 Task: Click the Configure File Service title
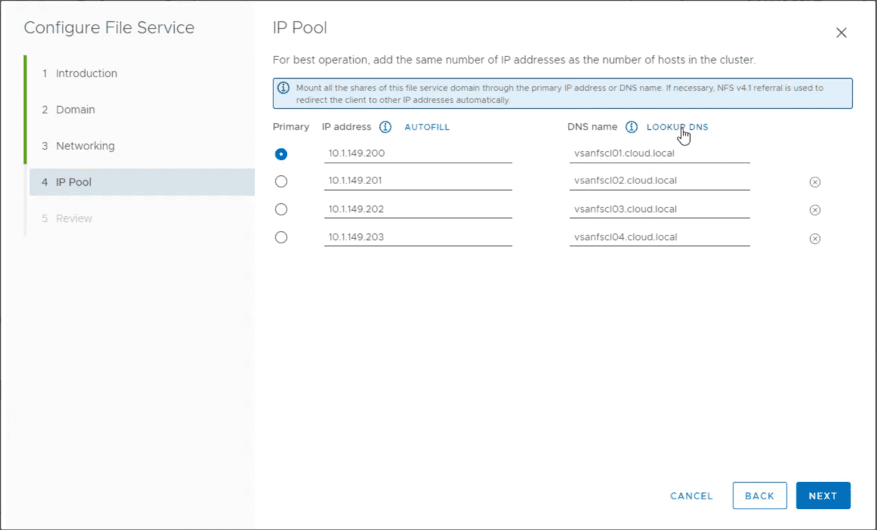coord(109,28)
